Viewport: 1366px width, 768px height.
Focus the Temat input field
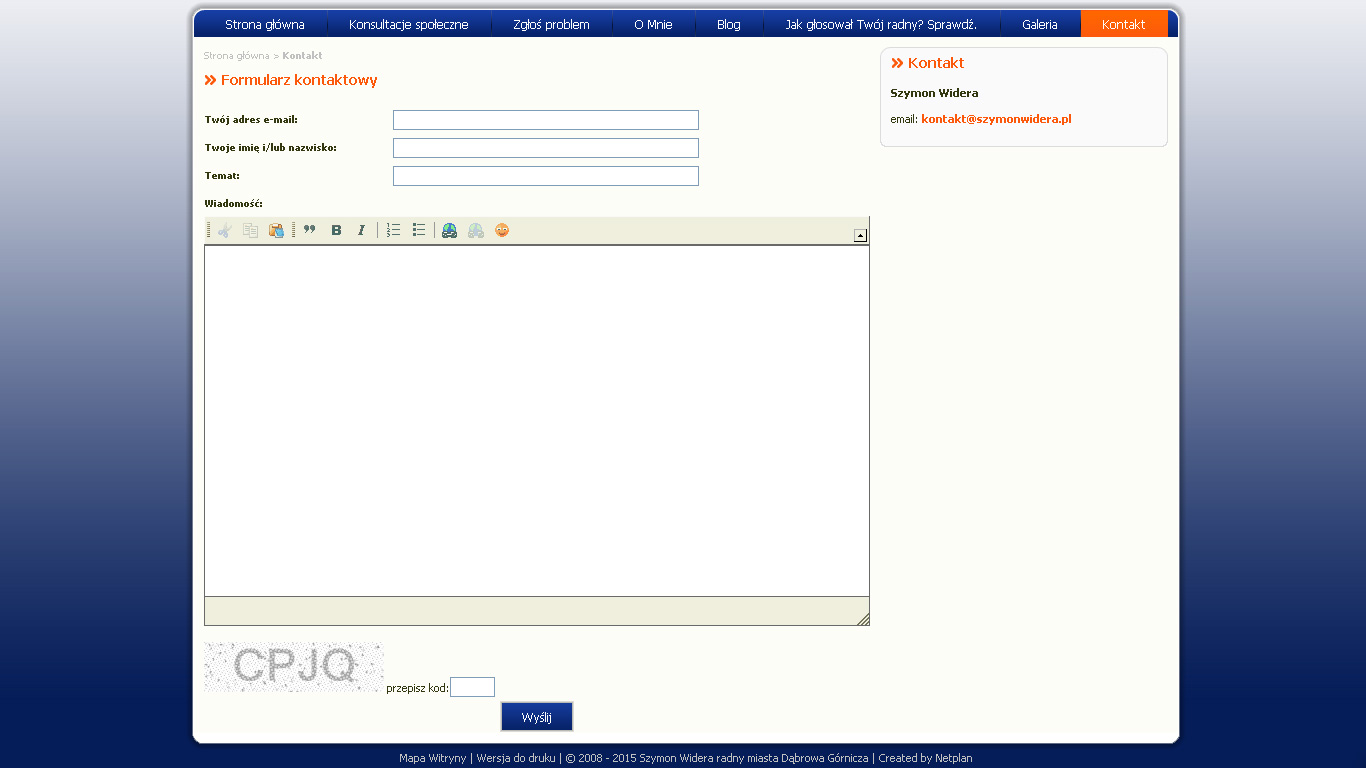coord(546,176)
